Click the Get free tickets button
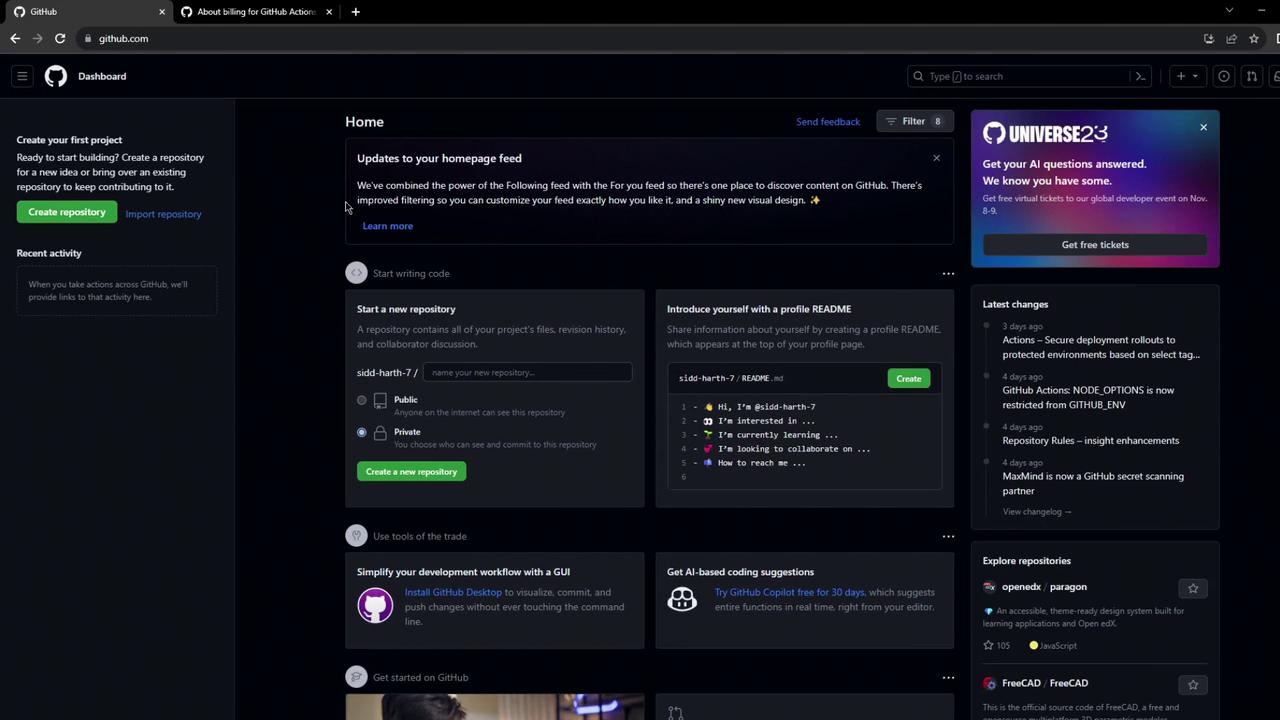 tap(1095, 245)
